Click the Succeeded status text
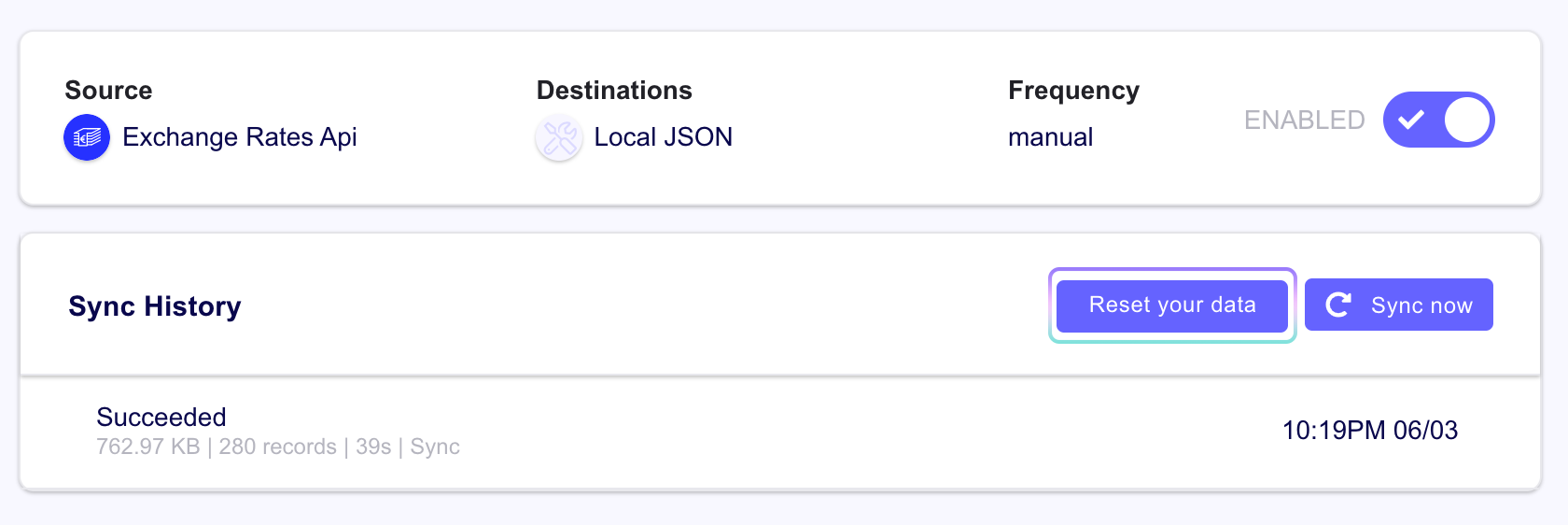 [x=161, y=417]
